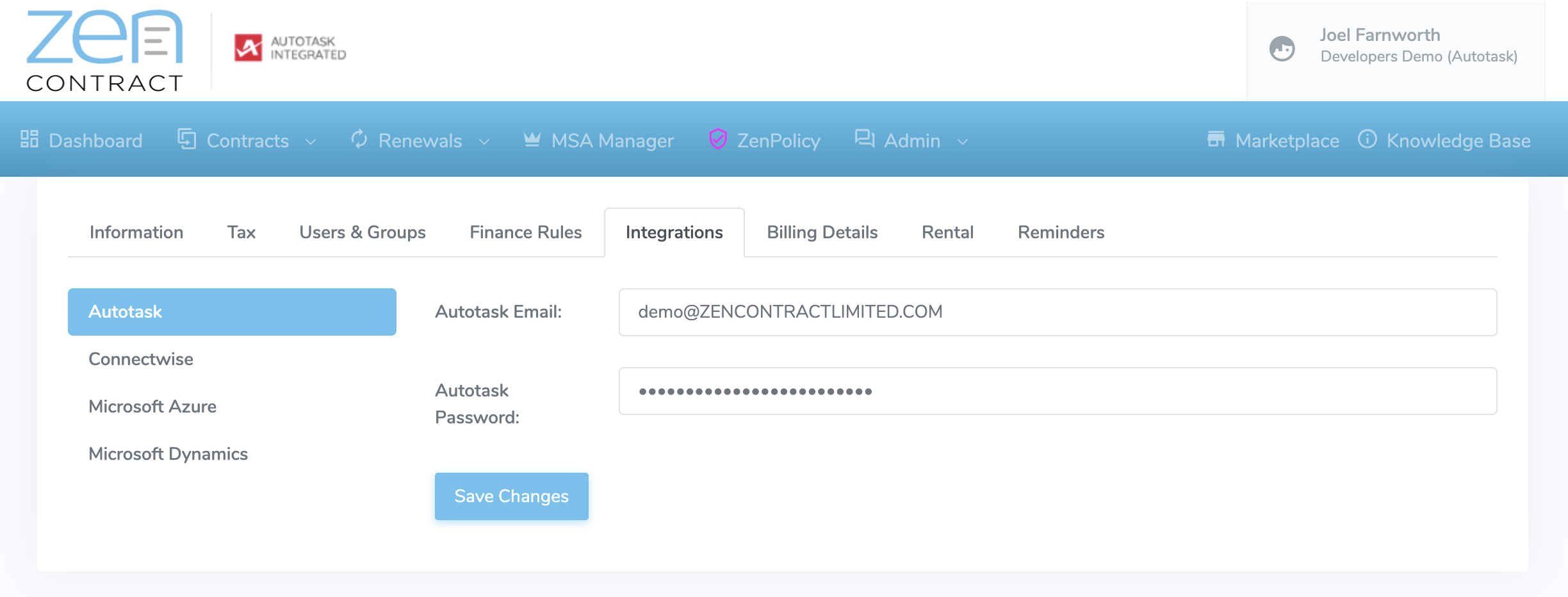
Task: Click the user avatar icon
Action: coord(1282,49)
